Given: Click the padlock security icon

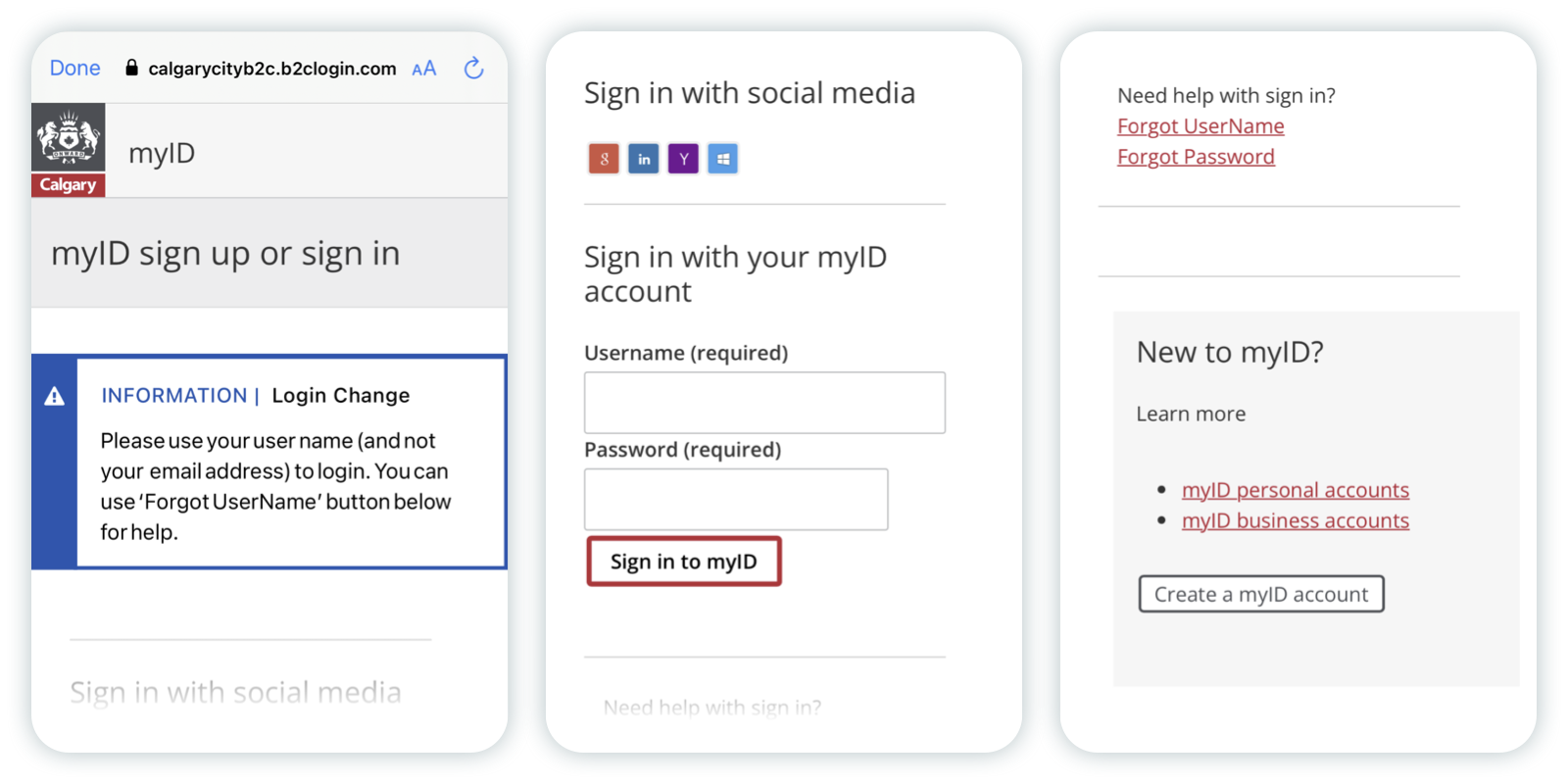Looking at the screenshot, I should pos(130,68).
